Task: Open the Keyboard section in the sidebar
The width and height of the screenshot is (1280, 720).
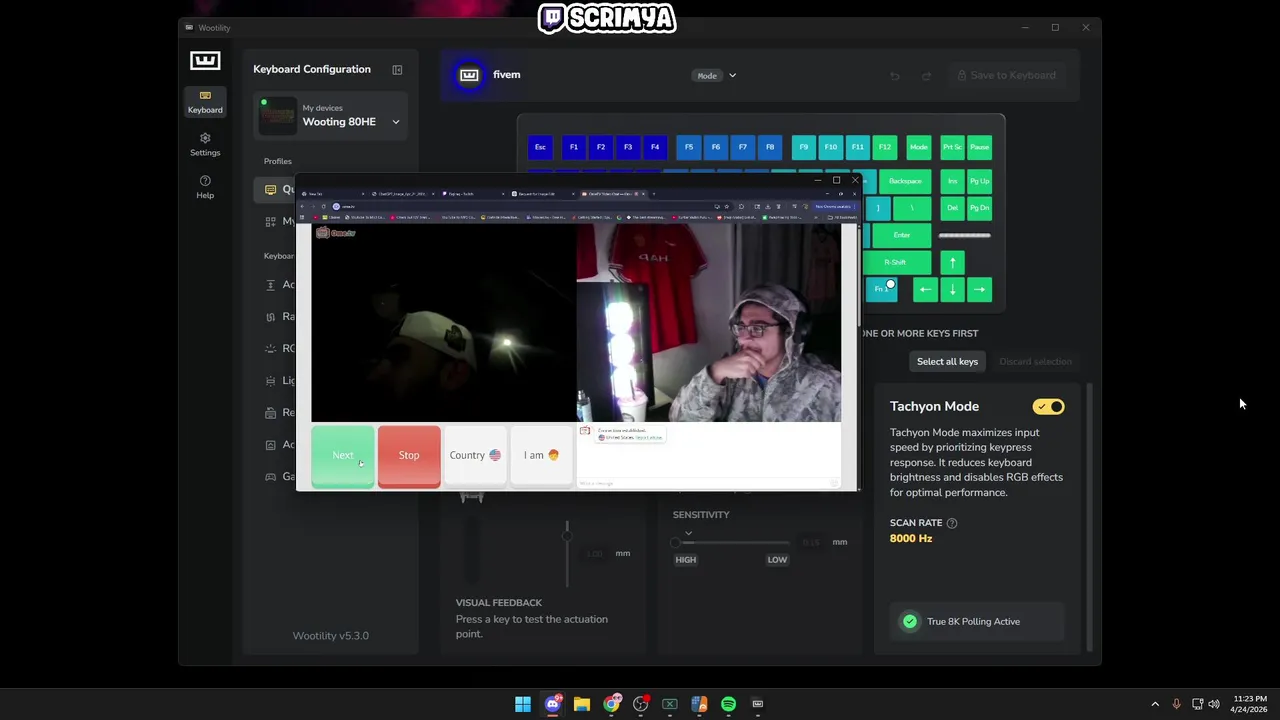Action: point(205,102)
